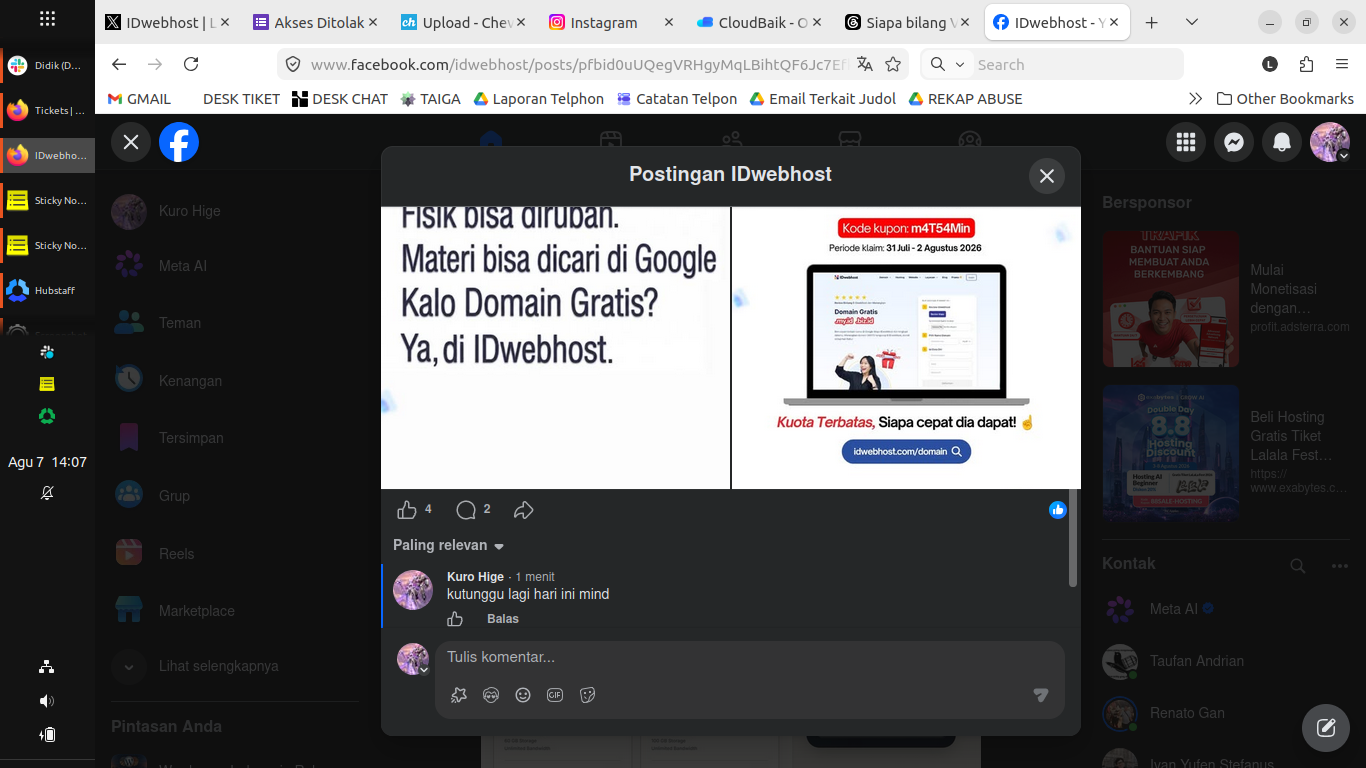Open the avatar sticker icon in comment box
This screenshot has width=1366, height=768.
(x=491, y=695)
